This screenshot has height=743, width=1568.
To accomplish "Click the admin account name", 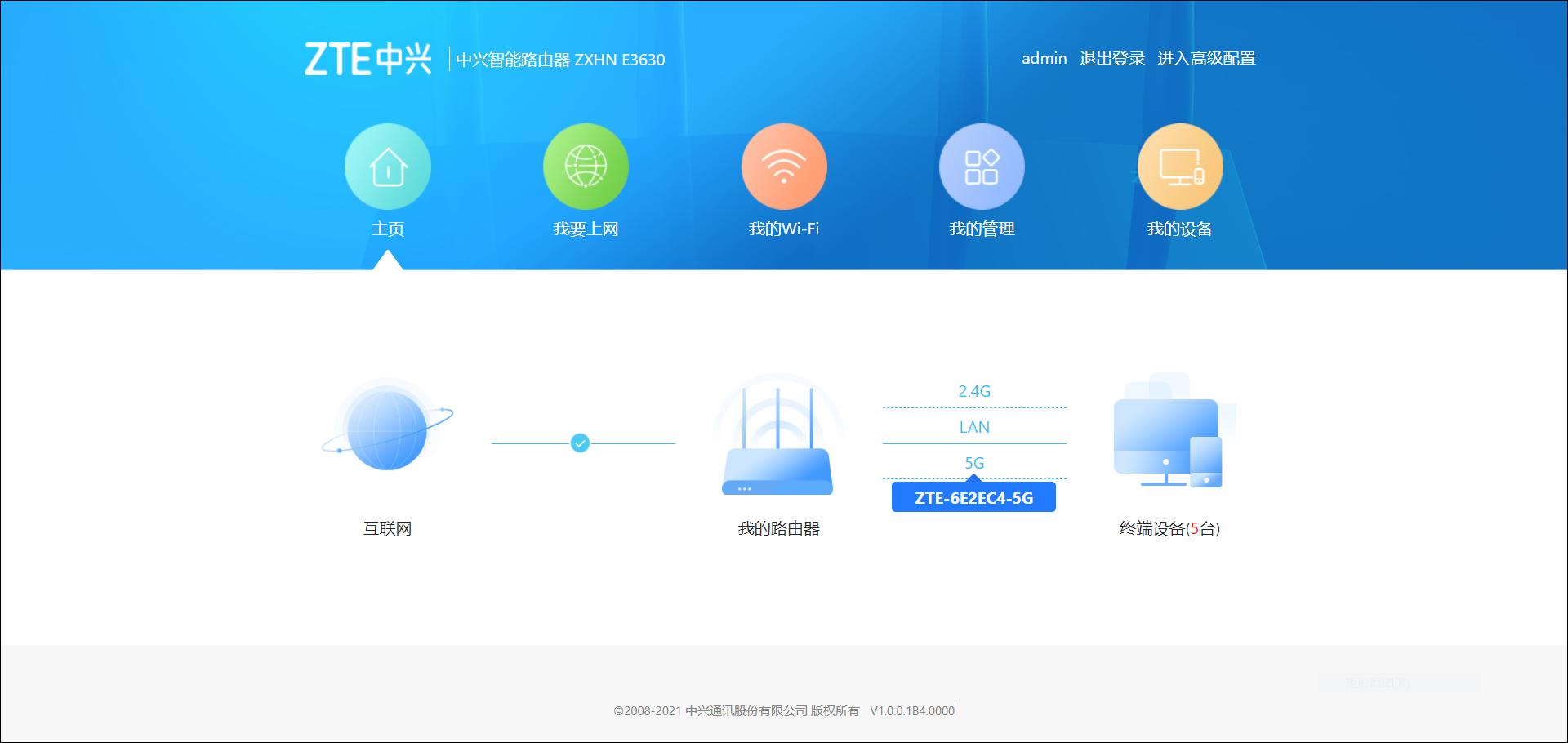I will pos(1045,58).
